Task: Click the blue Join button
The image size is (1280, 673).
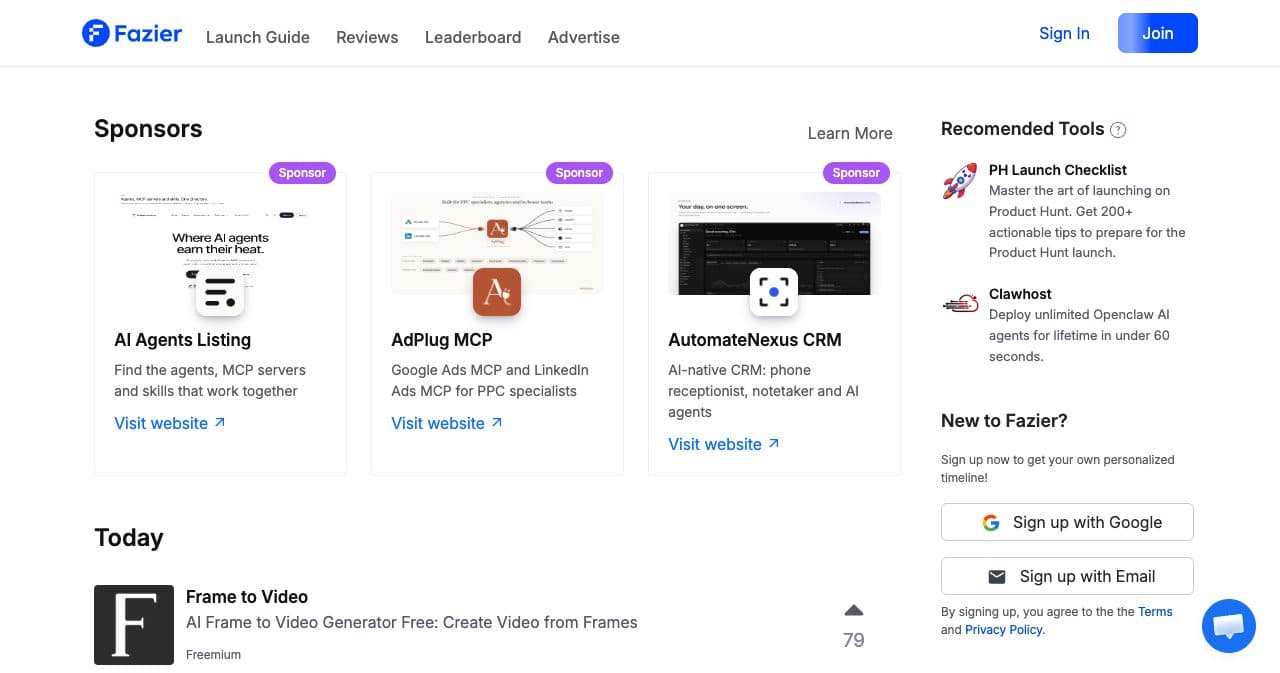Action: [1158, 33]
